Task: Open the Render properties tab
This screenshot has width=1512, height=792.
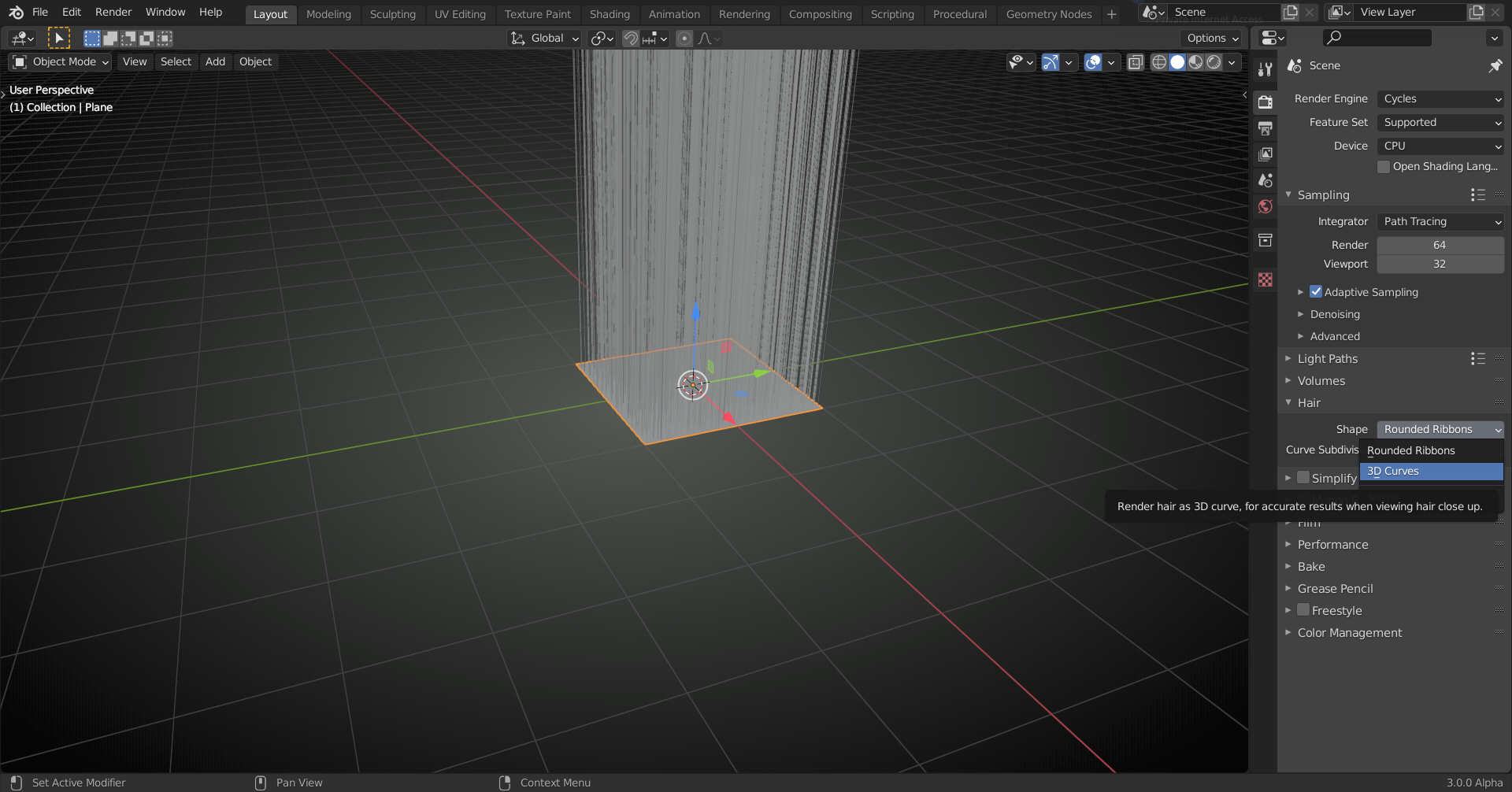Action: (1266, 102)
